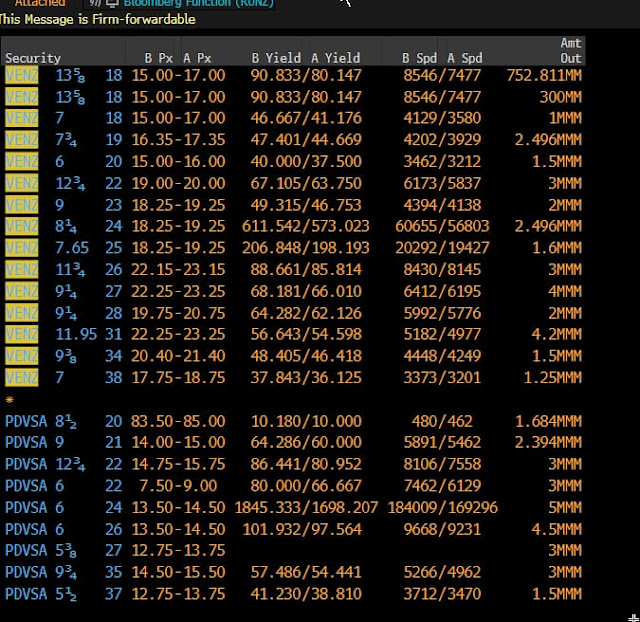Select the 'This Message is Firm-forwardable' notice
The width and height of the screenshot is (640, 622).
(x=98, y=19)
